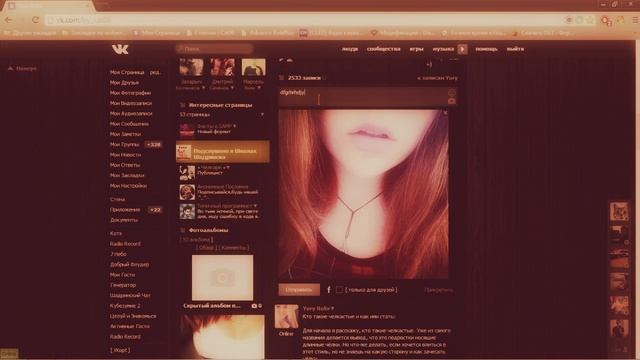Click the smiley icon in post field
Image resolution: width=640 pixels, height=360 pixels.
(451, 92)
